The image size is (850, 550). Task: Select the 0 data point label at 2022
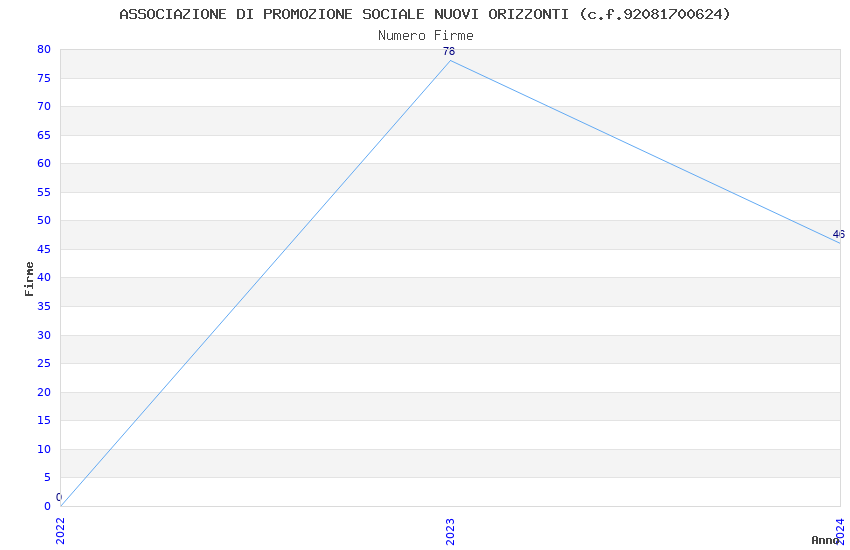[x=59, y=497]
